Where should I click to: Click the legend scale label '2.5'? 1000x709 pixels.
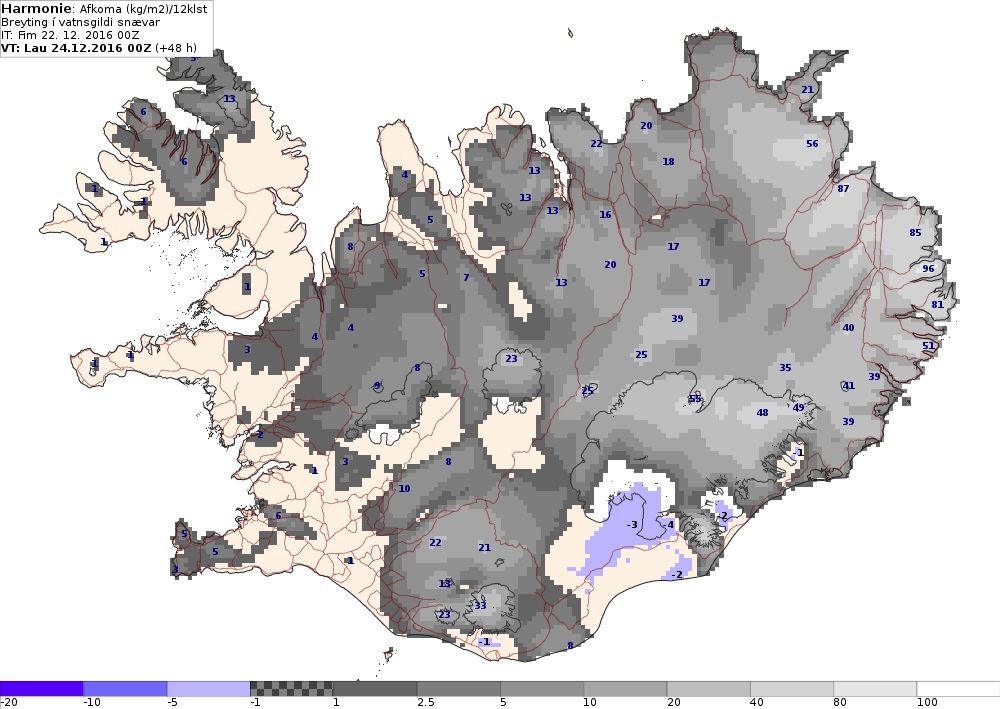pos(425,703)
